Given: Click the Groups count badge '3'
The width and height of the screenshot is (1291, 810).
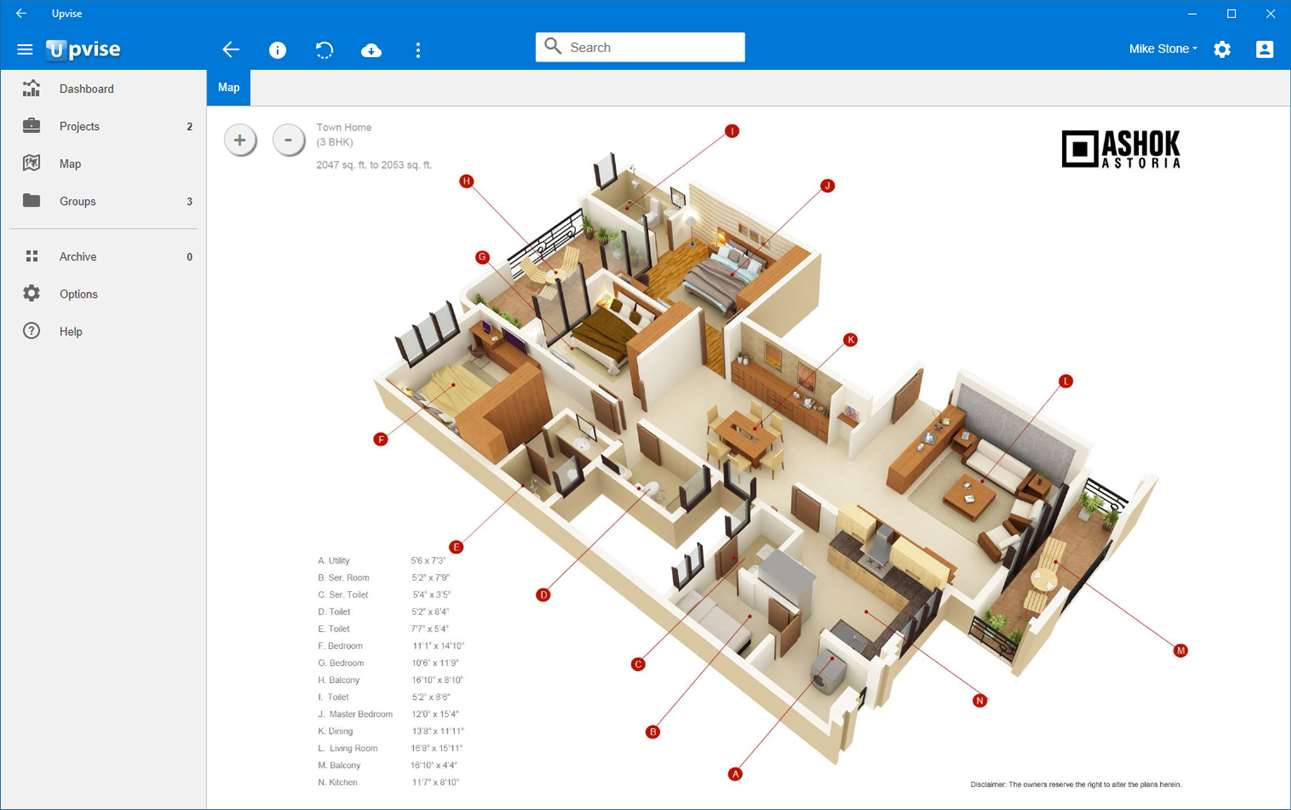Looking at the screenshot, I should click(x=190, y=202).
